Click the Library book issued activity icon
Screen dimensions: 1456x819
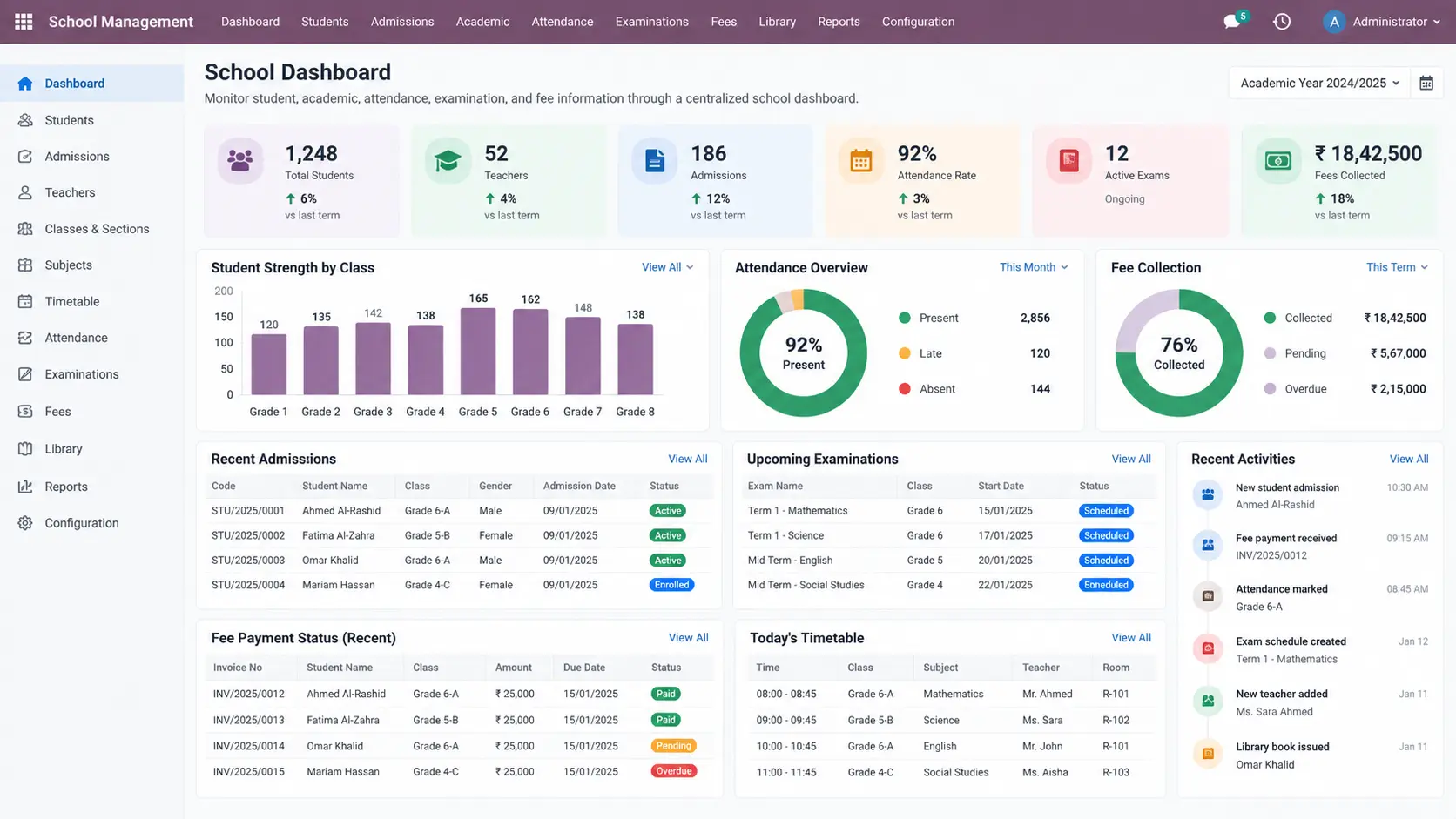(x=1208, y=754)
